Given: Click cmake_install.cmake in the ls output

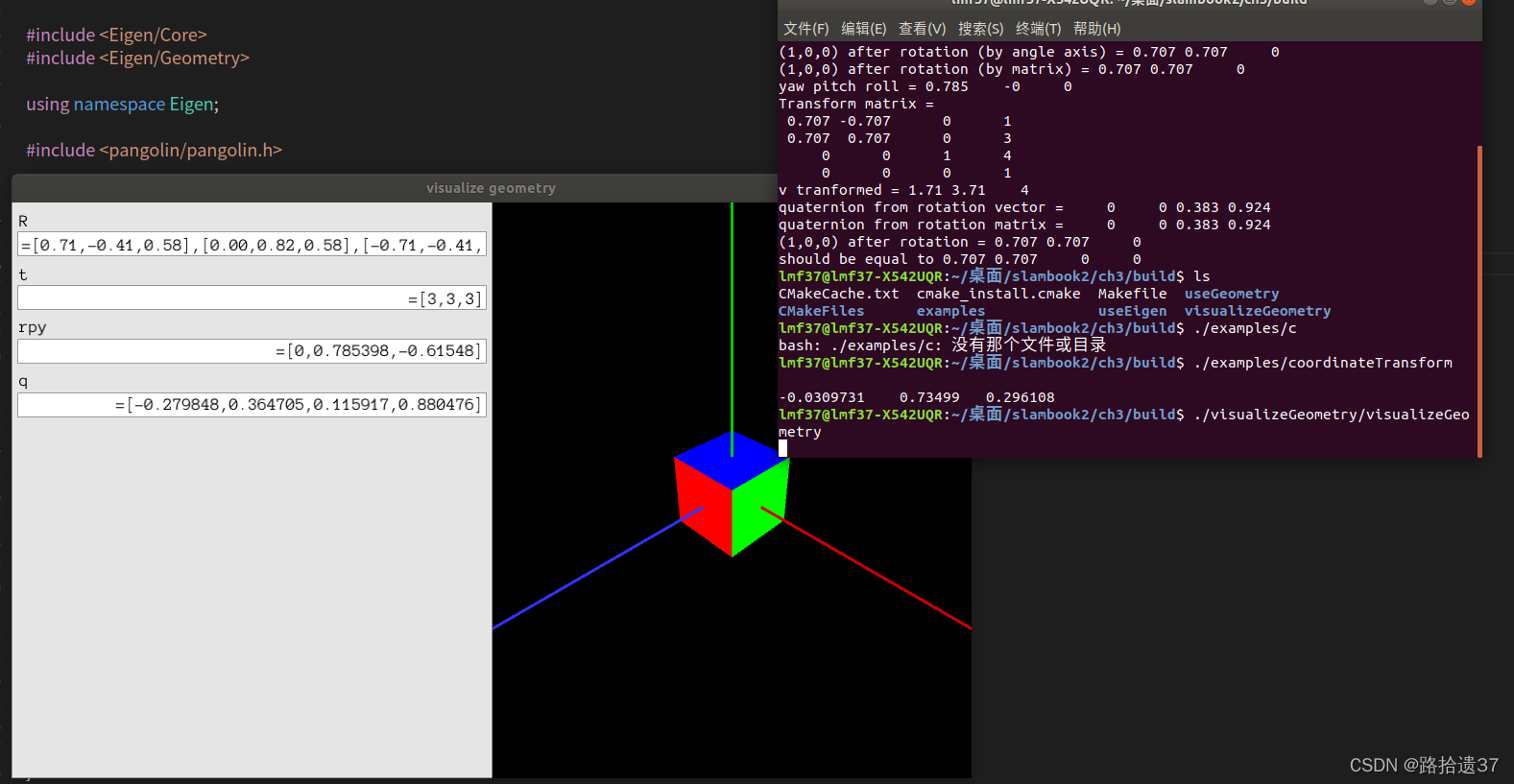Looking at the screenshot, I should 998,294.
